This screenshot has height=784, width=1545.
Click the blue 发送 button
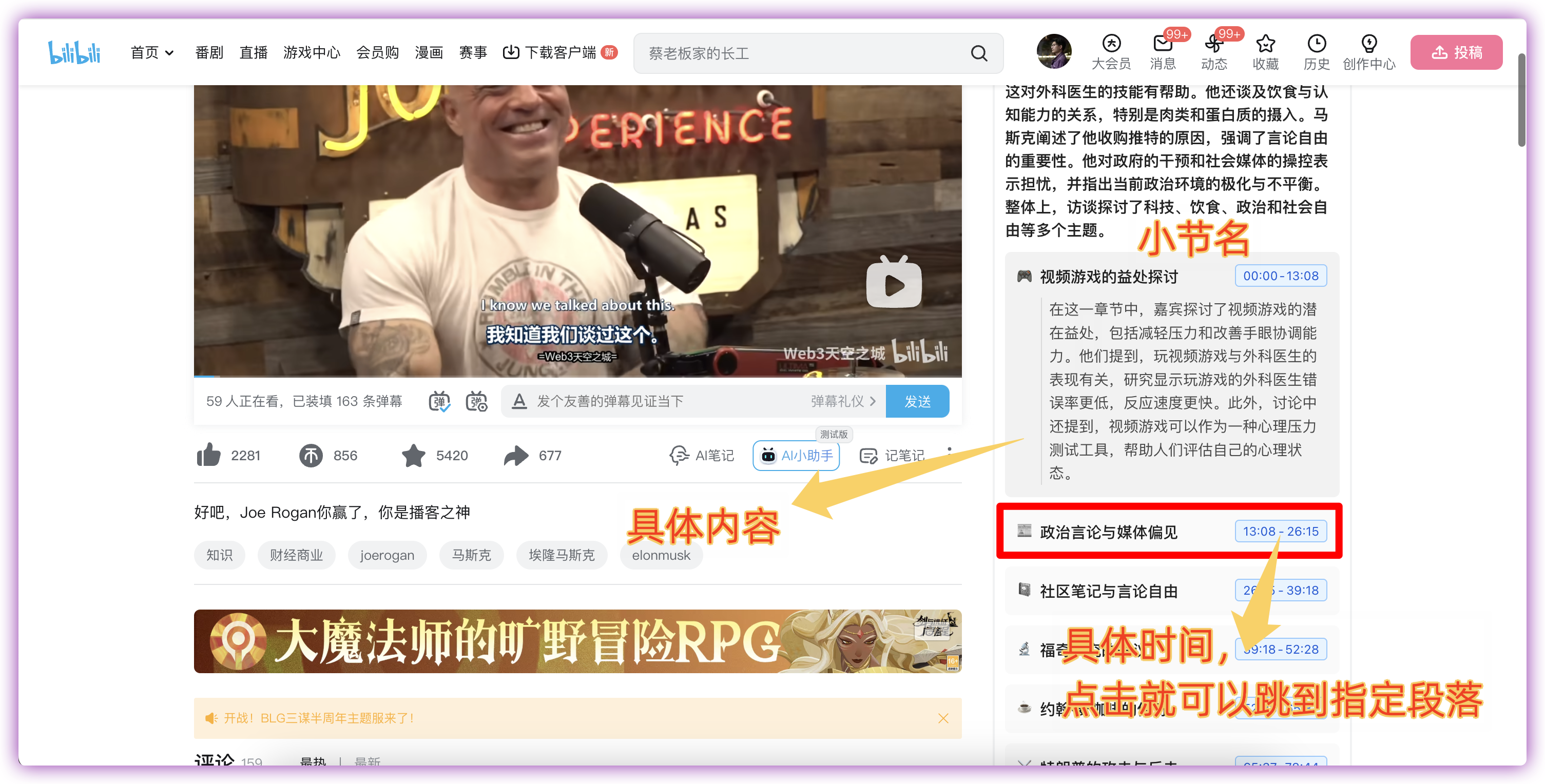pyautogui.click(x=917, y=401)
